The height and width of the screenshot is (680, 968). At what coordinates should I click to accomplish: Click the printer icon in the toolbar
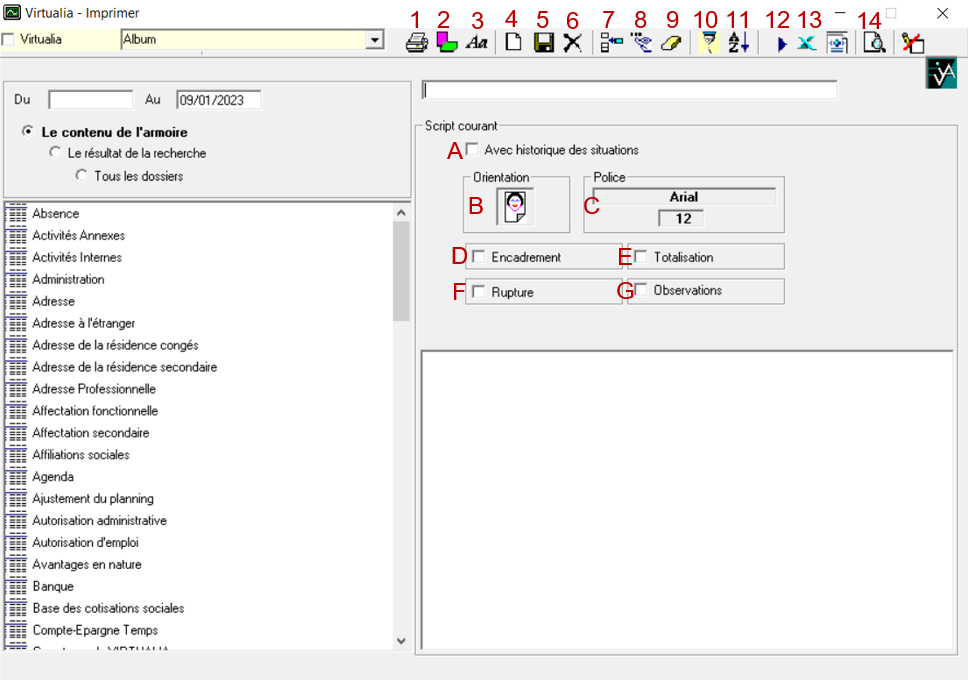[417, 43]
